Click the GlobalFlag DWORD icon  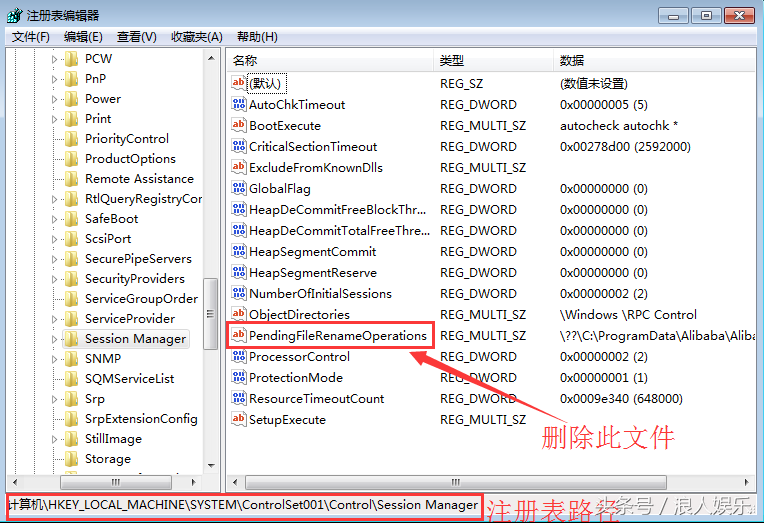pyautogui.click(x=238, y=188)
